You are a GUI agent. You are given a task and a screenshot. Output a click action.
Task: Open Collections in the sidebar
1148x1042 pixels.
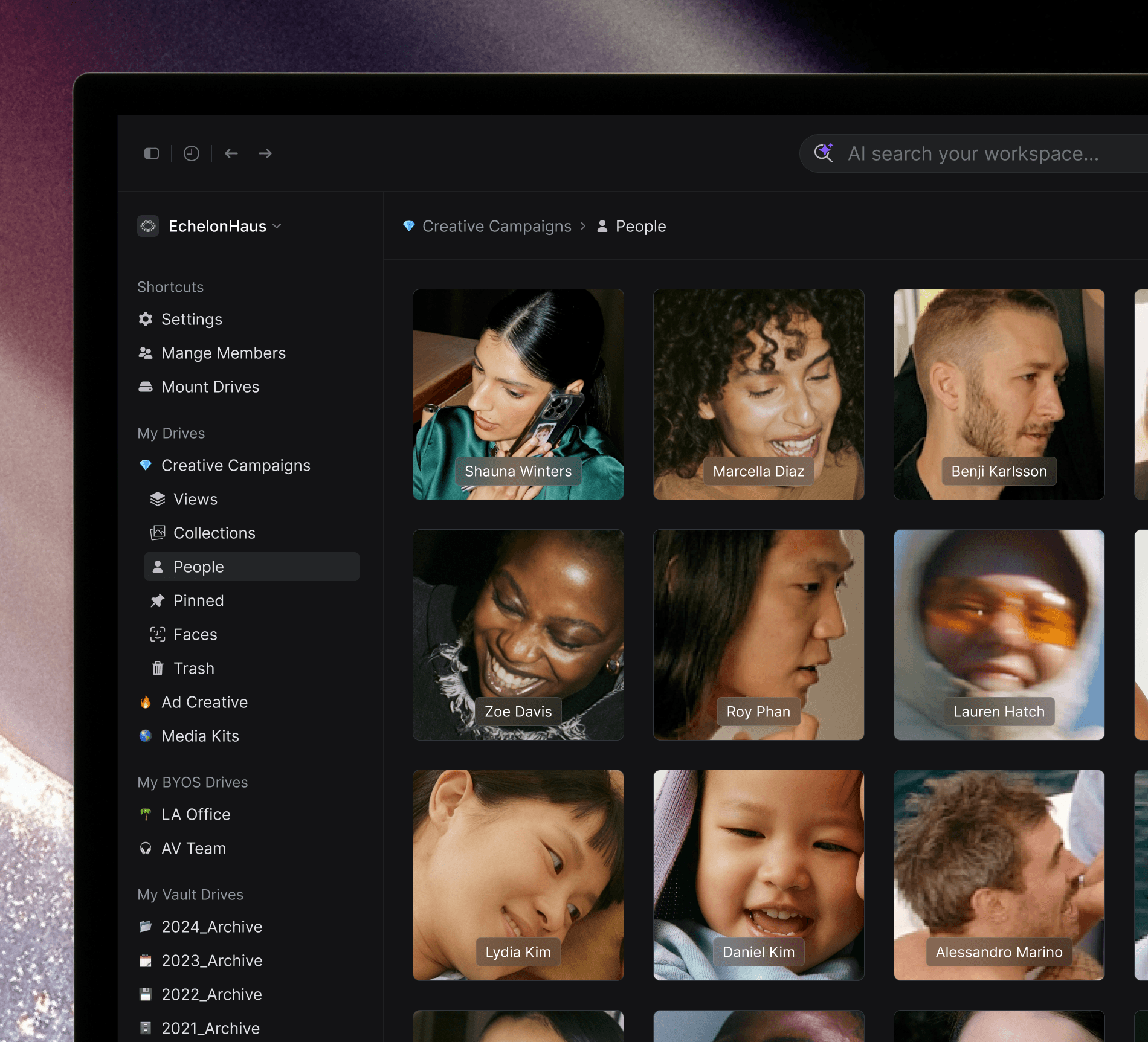pyautogui.click(x=214, y=533)
